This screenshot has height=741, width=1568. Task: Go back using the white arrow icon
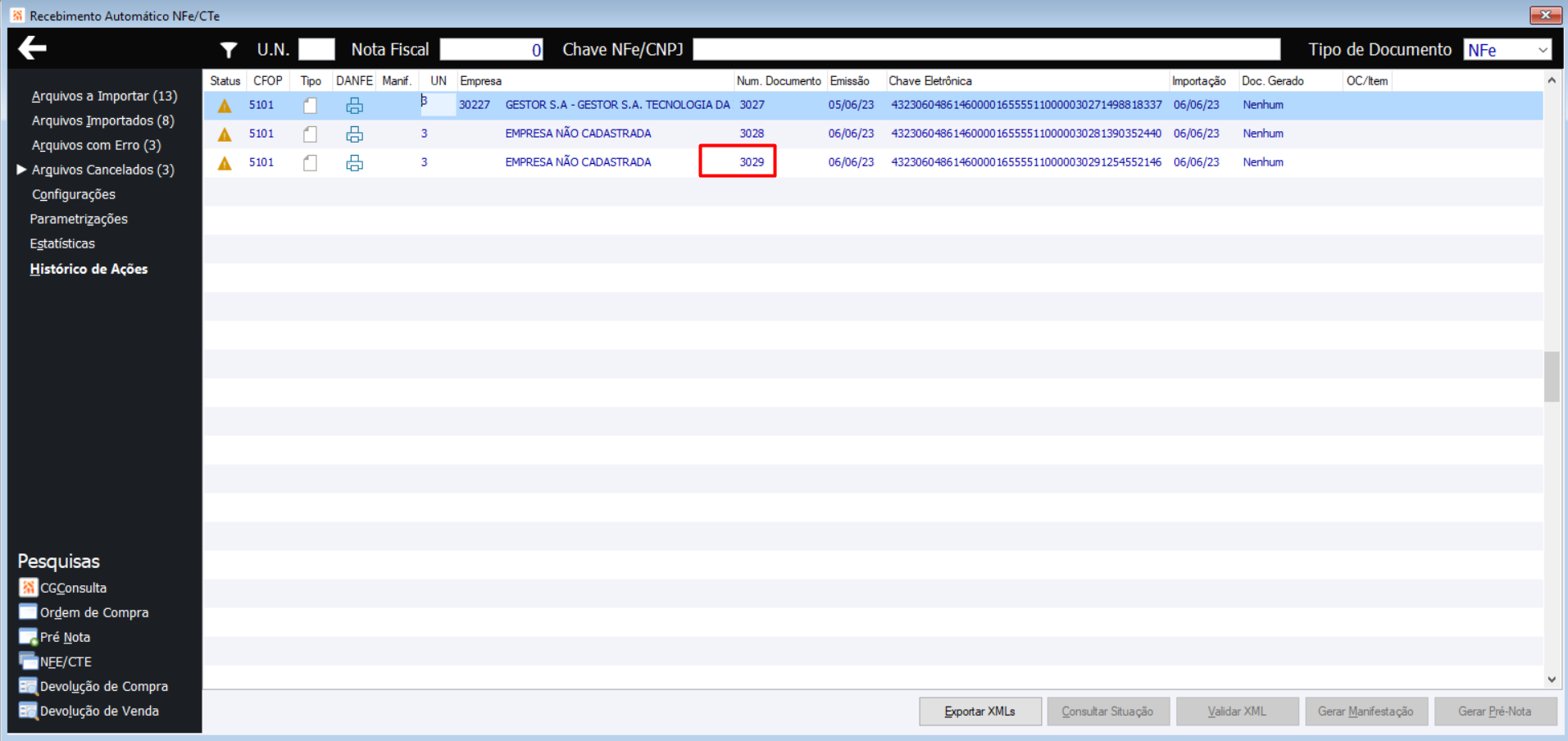point(32,48)
